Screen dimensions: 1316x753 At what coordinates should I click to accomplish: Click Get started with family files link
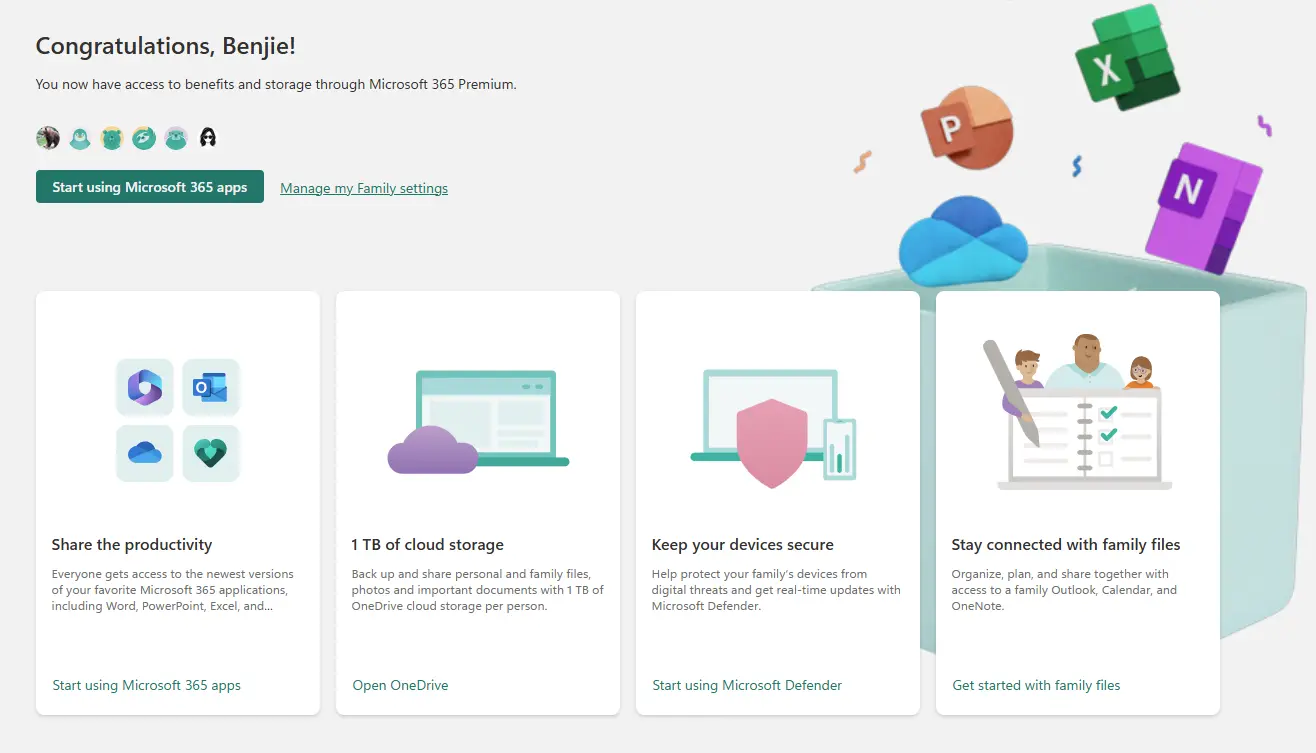click(1036, 685)
